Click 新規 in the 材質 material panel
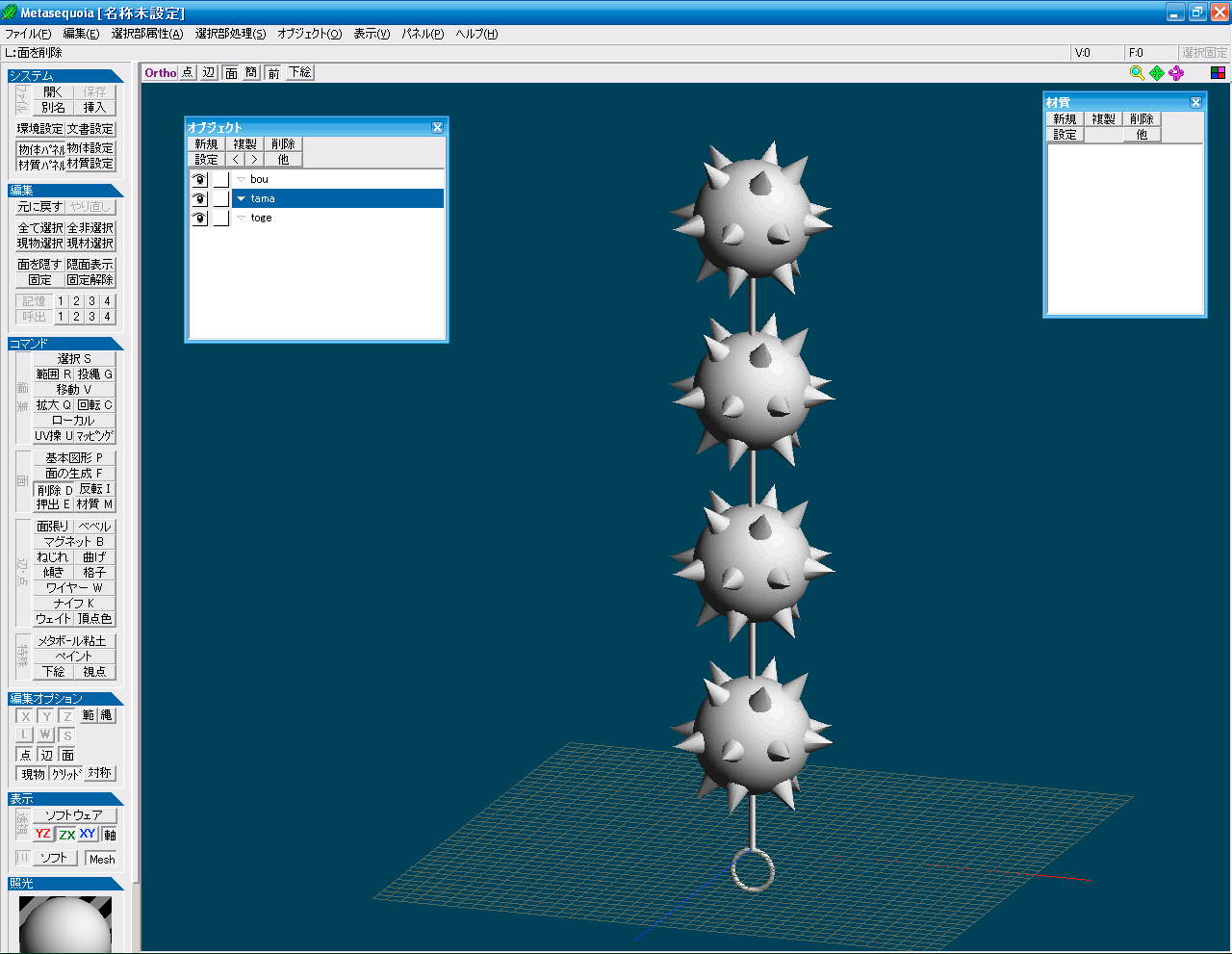 coord(1065,119)
